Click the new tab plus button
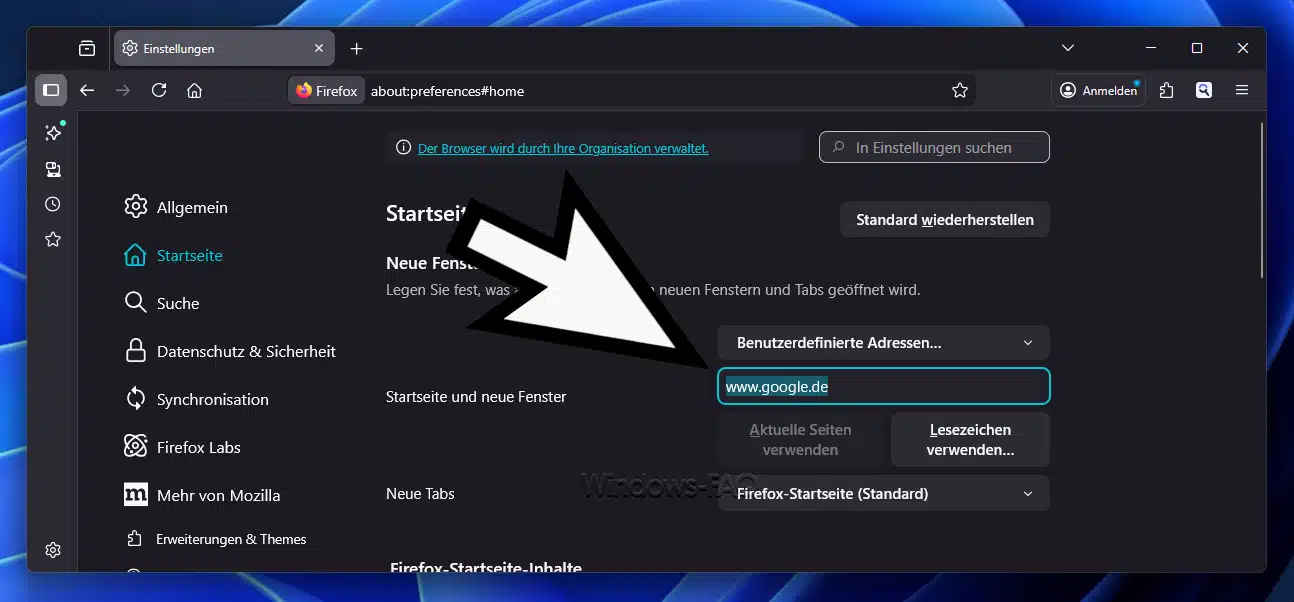The width and height of the screenshot is (1294, 602). pyautogui.click(x=357, y=48)
